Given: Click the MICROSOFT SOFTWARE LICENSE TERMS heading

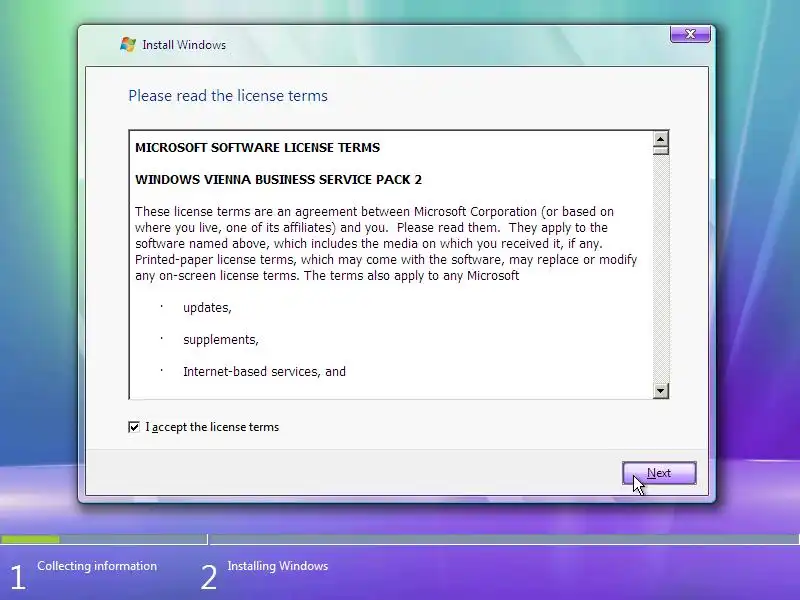Looking at the screenshot, I should point(258,147).
